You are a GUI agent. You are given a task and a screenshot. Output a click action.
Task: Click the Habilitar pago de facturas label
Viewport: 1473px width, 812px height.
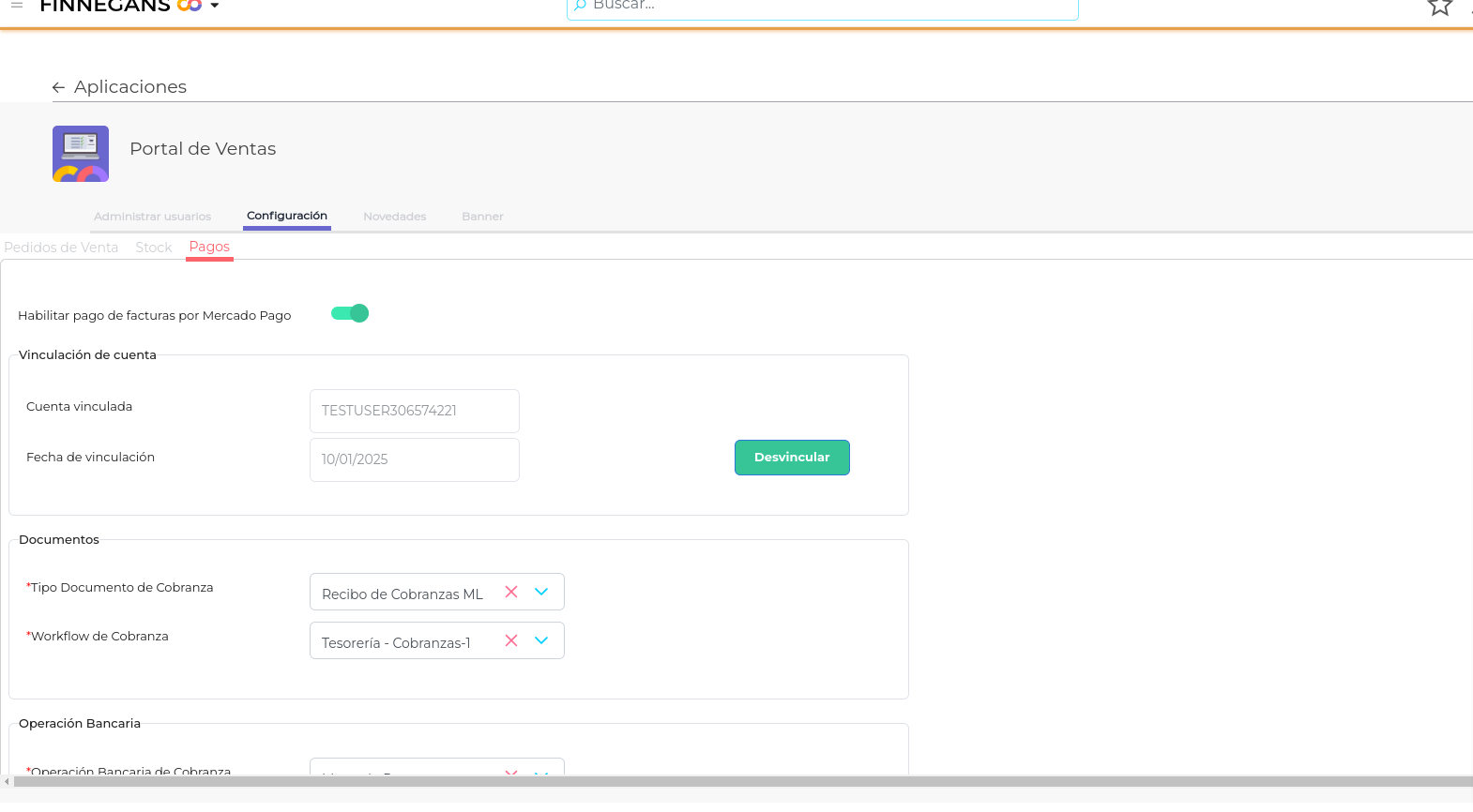pyautogui.click(x=155, y=316)
